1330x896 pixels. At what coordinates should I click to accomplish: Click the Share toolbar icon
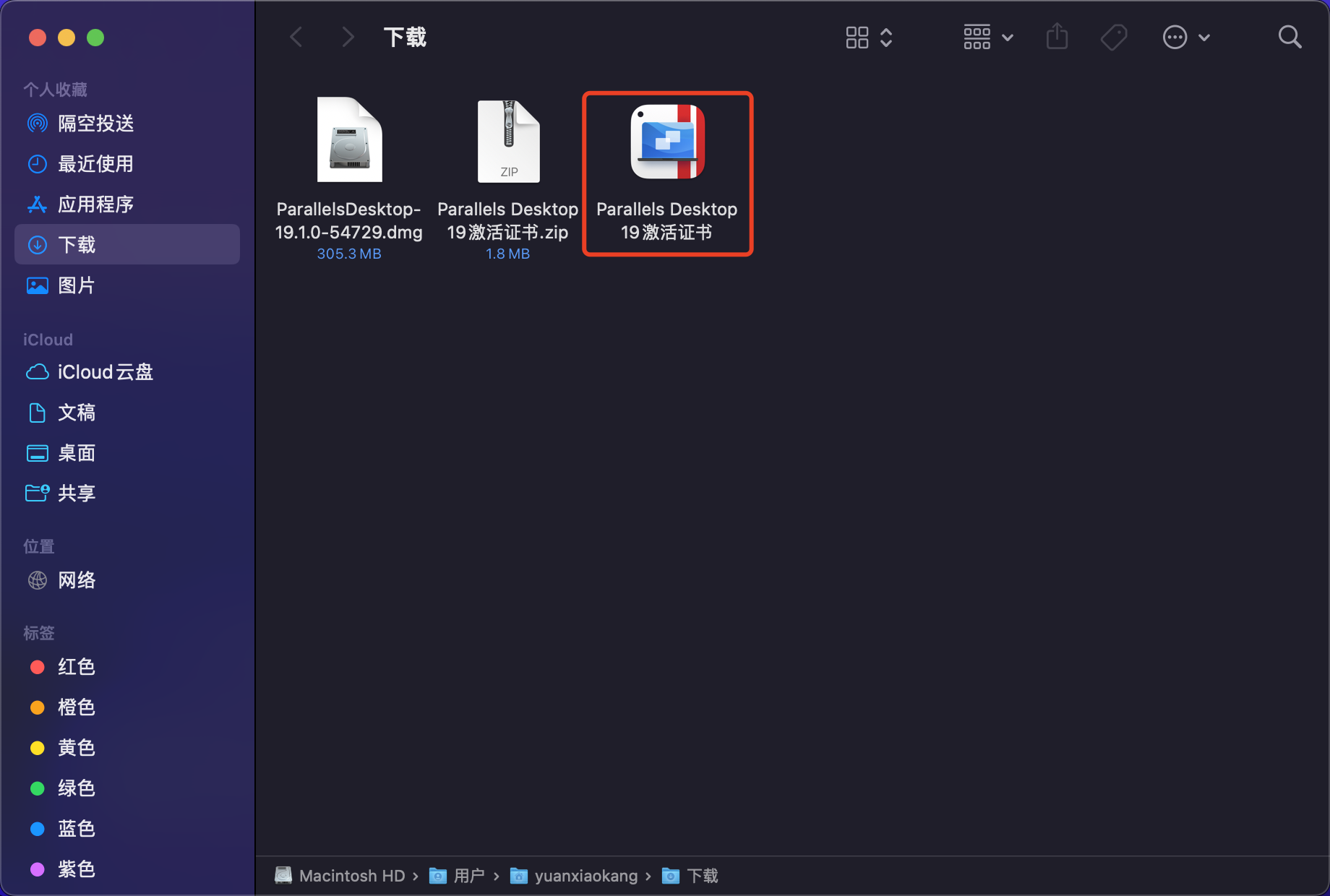1057,36
